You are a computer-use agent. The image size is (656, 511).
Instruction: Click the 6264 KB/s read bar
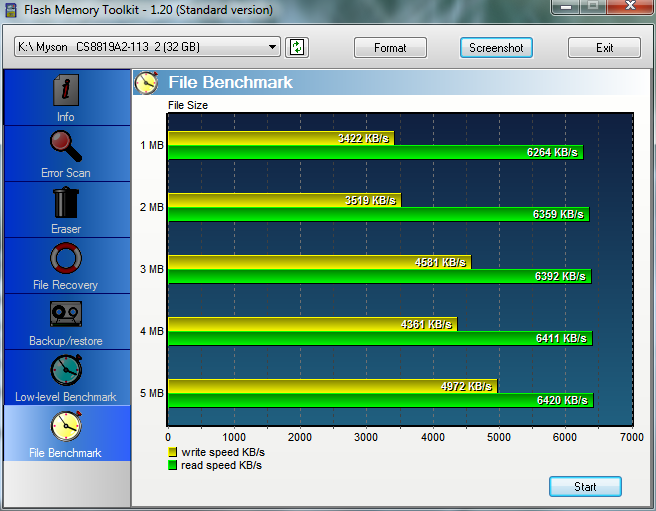pos(376,152)
